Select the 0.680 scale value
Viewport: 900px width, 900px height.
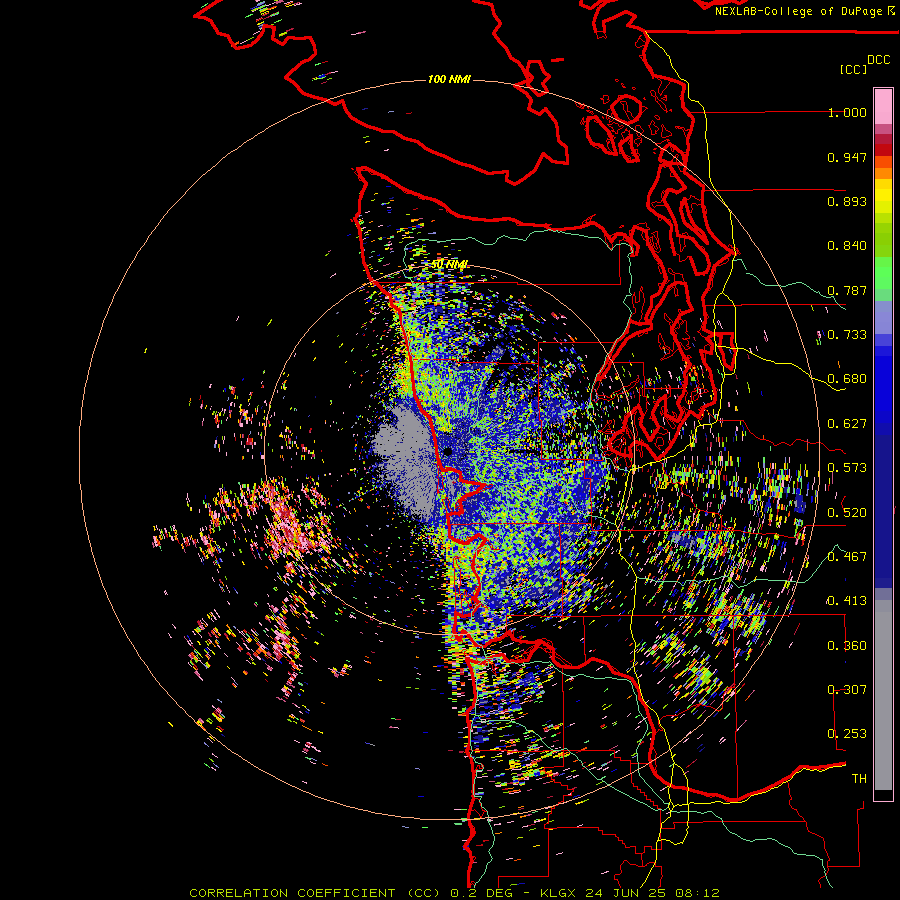[847, 379]
